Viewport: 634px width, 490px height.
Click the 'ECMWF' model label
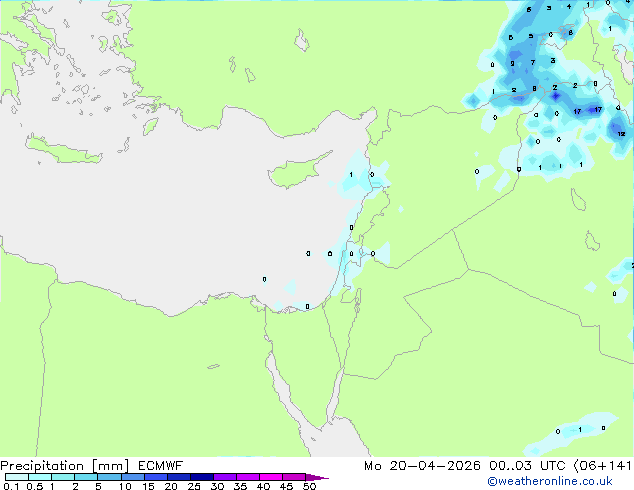(x=161, y=466)
